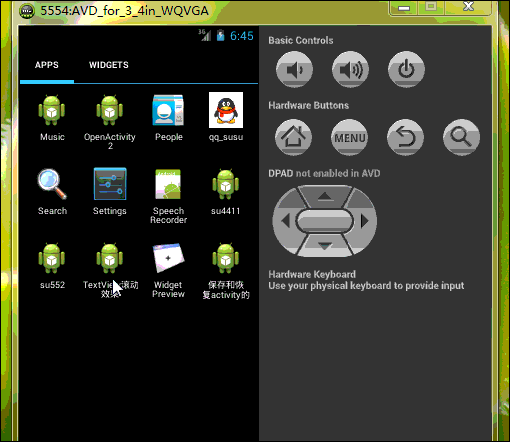This screenshot has width=510, height=442.
Task: Click the DPAD right arrow
Action: pyautogui.click(x=365, y=221)
